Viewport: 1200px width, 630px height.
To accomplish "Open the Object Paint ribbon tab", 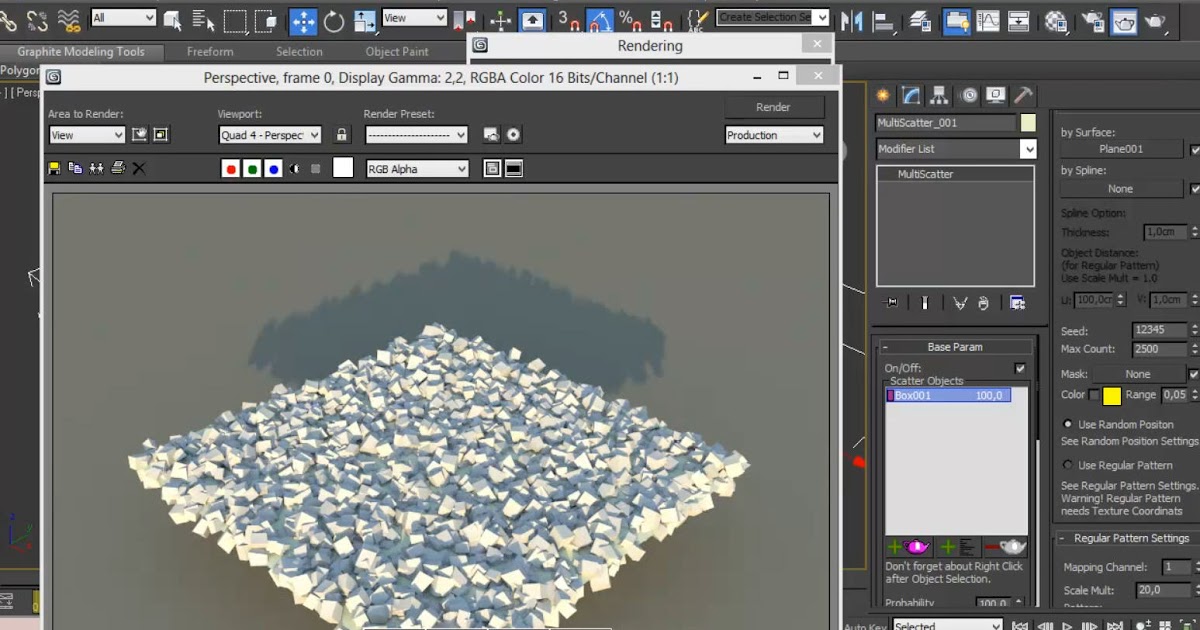I will (x=397, y=52).
